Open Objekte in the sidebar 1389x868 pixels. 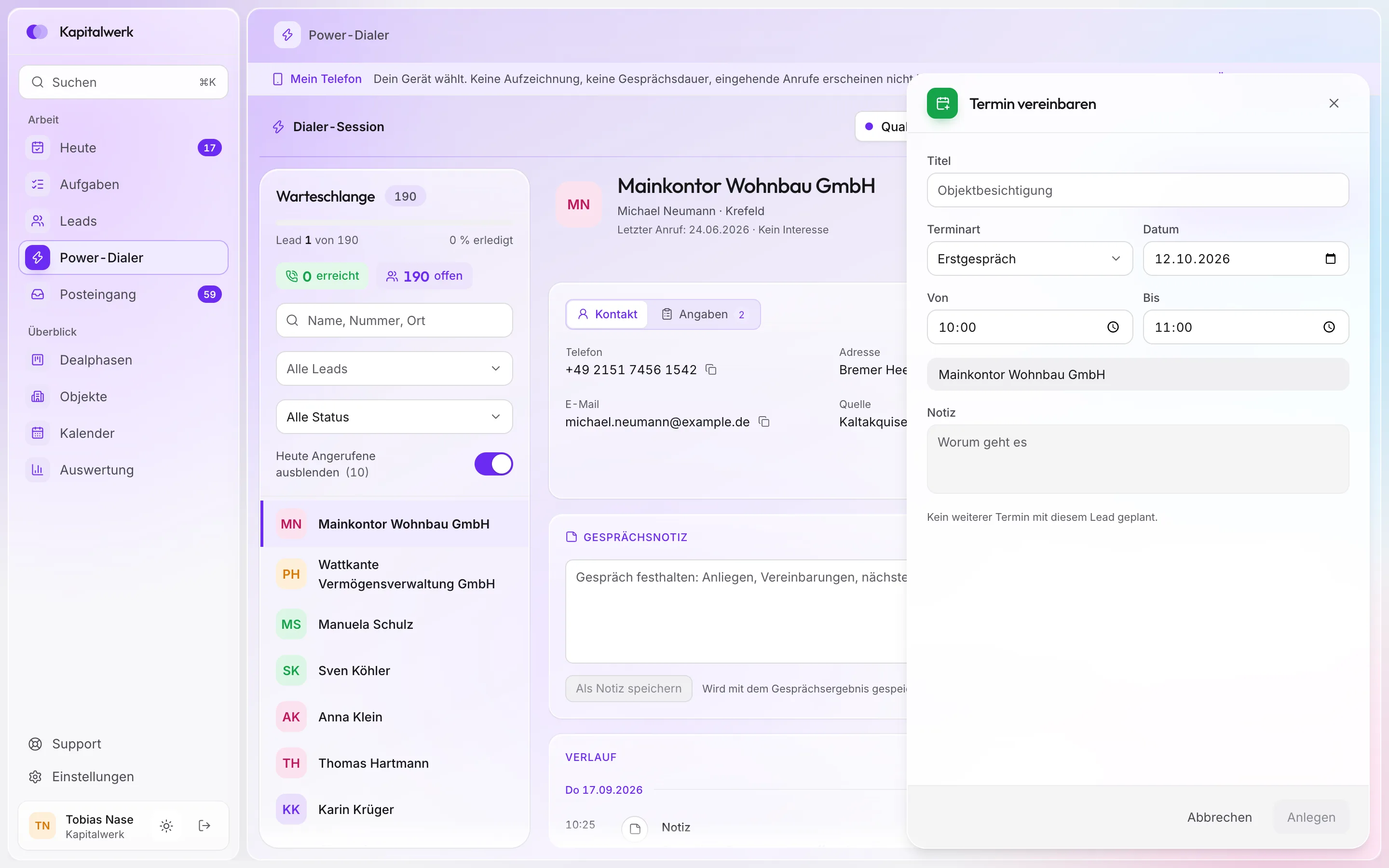click(x=123, y=397)
